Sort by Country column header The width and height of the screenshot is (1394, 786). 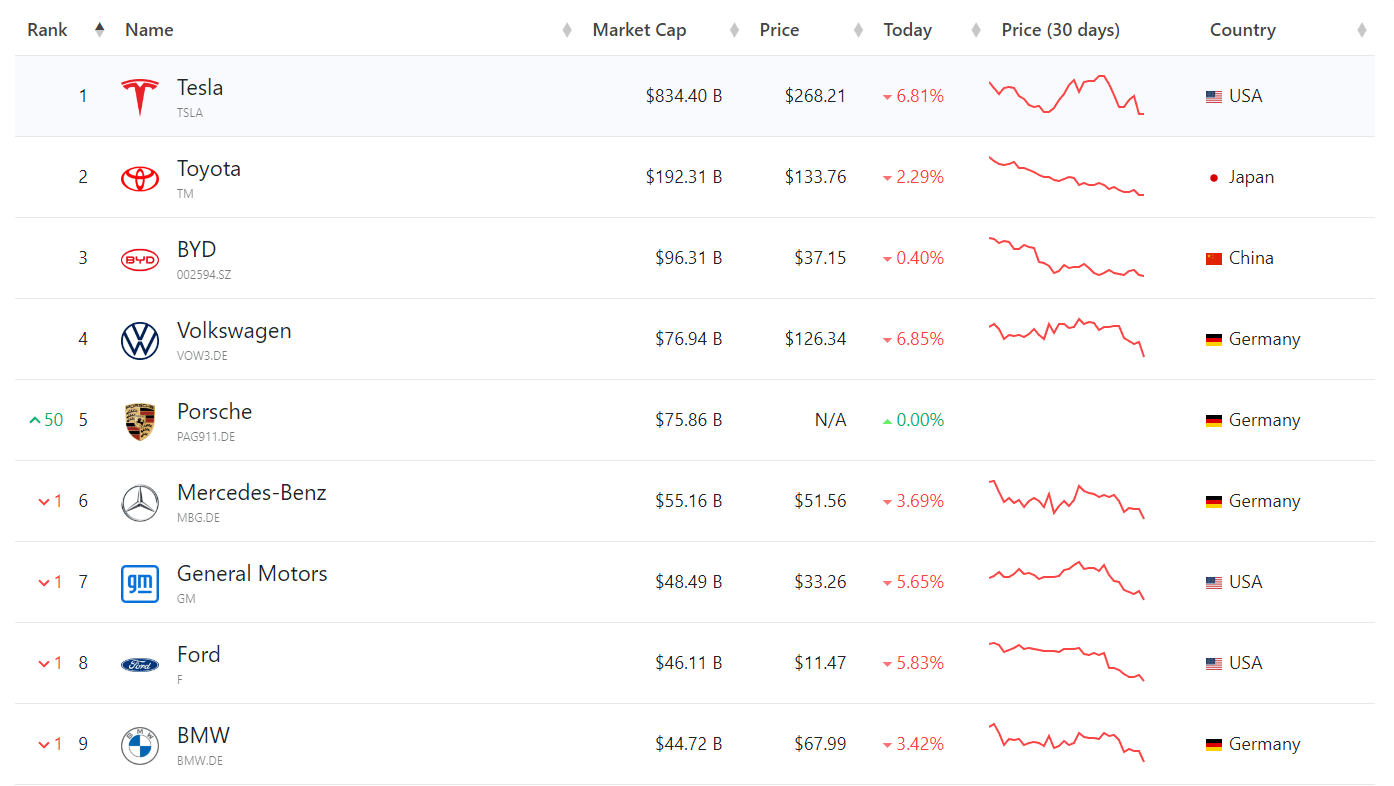(x=1242, y=30)
